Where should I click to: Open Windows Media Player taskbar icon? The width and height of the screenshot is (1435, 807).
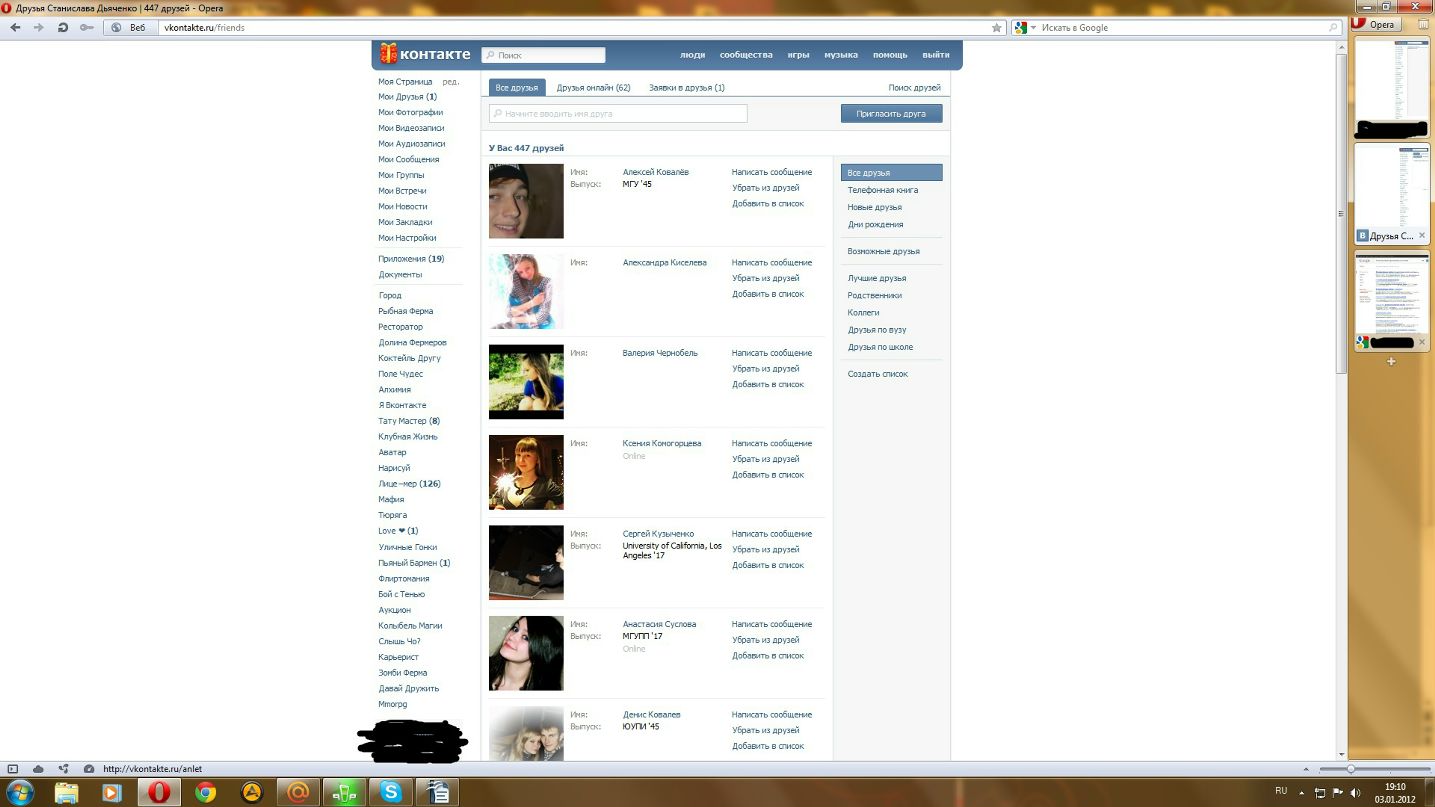point(112,793)
